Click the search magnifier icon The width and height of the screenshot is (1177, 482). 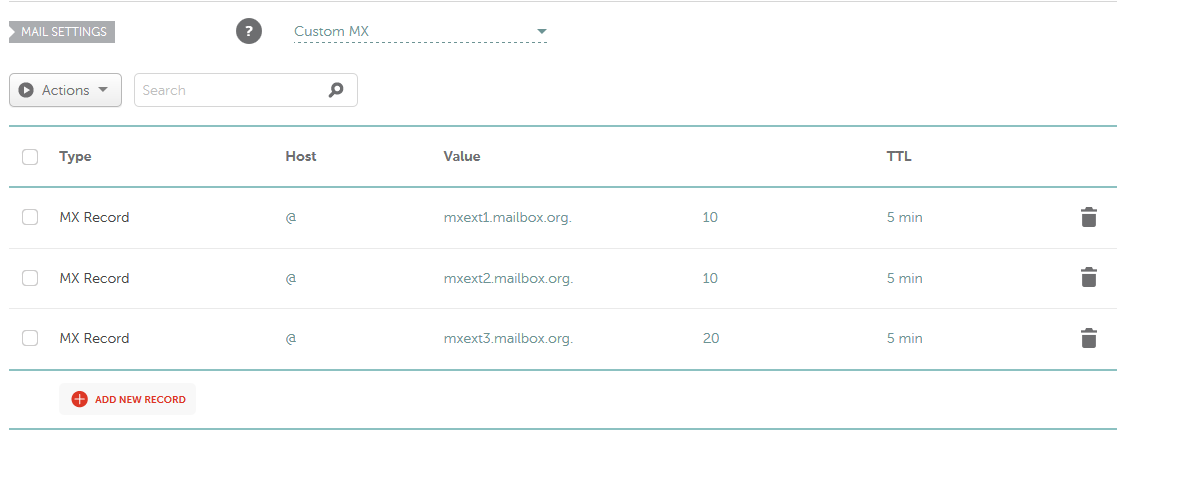(336, 90)
